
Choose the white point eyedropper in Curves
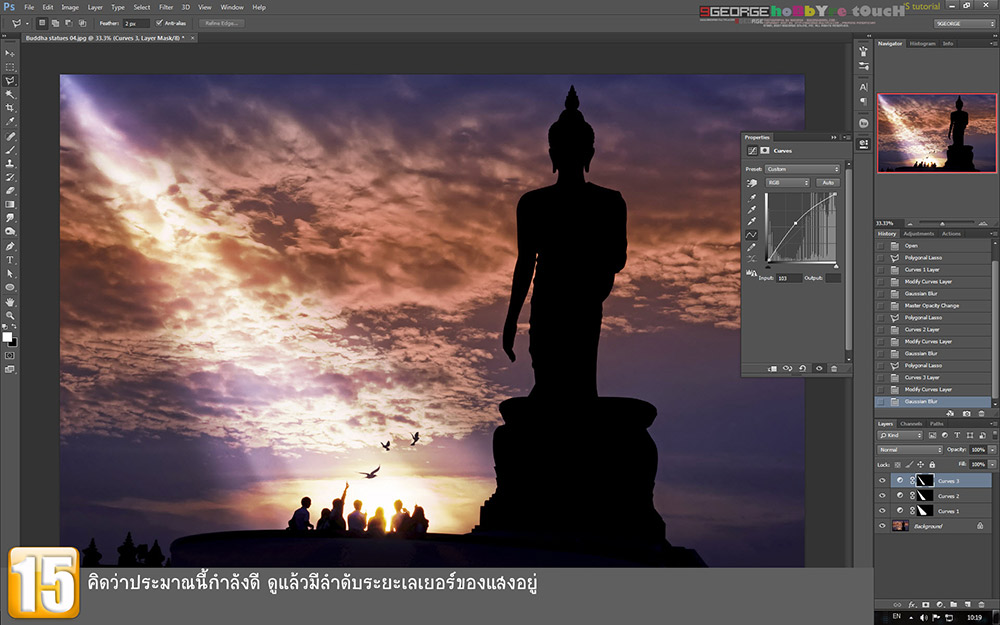752,222
